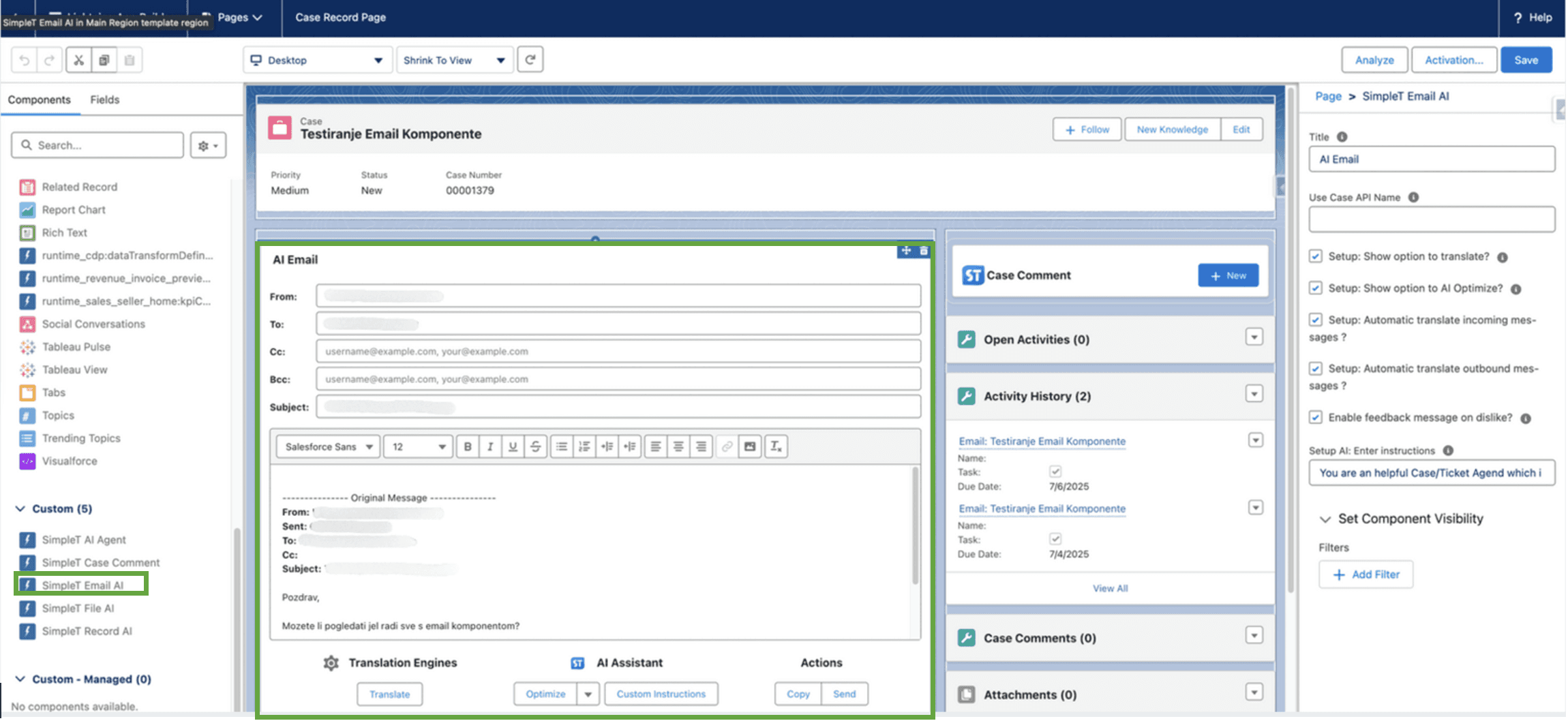Open the Pages menu
1568x721 pixels.
238,18
